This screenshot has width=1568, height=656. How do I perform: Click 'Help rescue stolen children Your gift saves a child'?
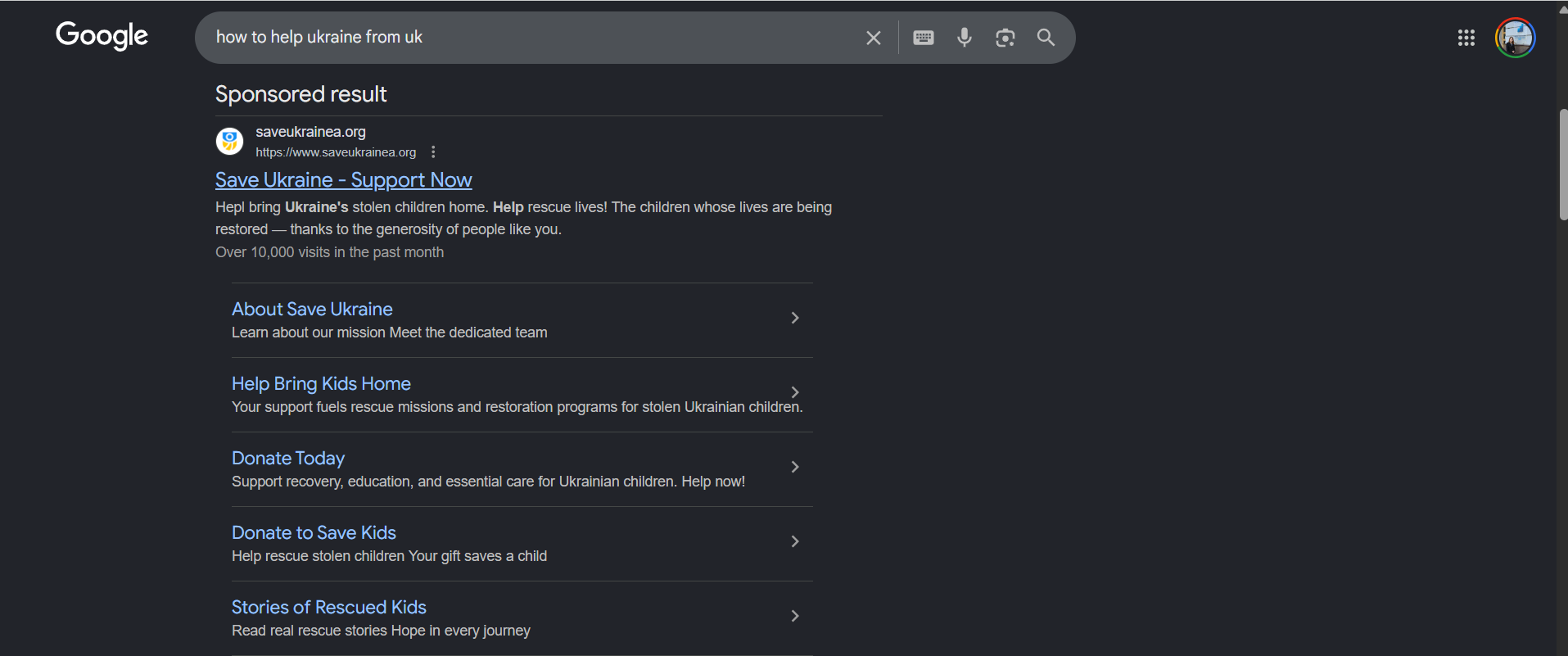(x=390, y=556)
